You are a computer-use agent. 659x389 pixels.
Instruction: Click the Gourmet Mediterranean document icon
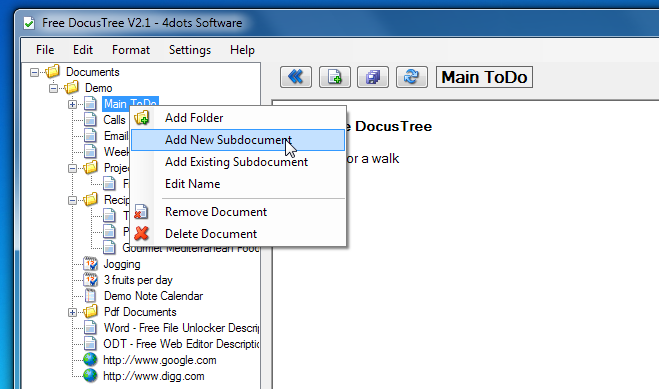pyautogui.click(x=109, y=248)
